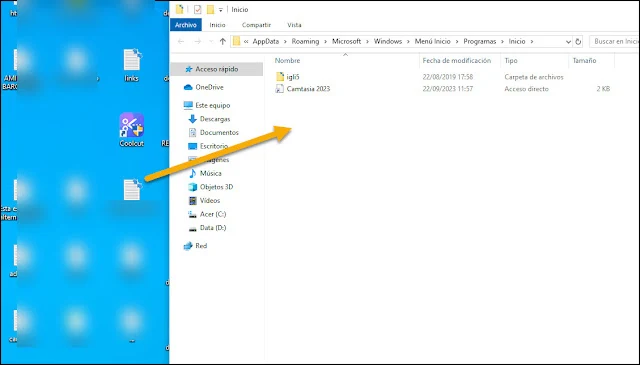The image size is (640, 365).
Task: Click the Este equipo computer icon
Action: 188,105
